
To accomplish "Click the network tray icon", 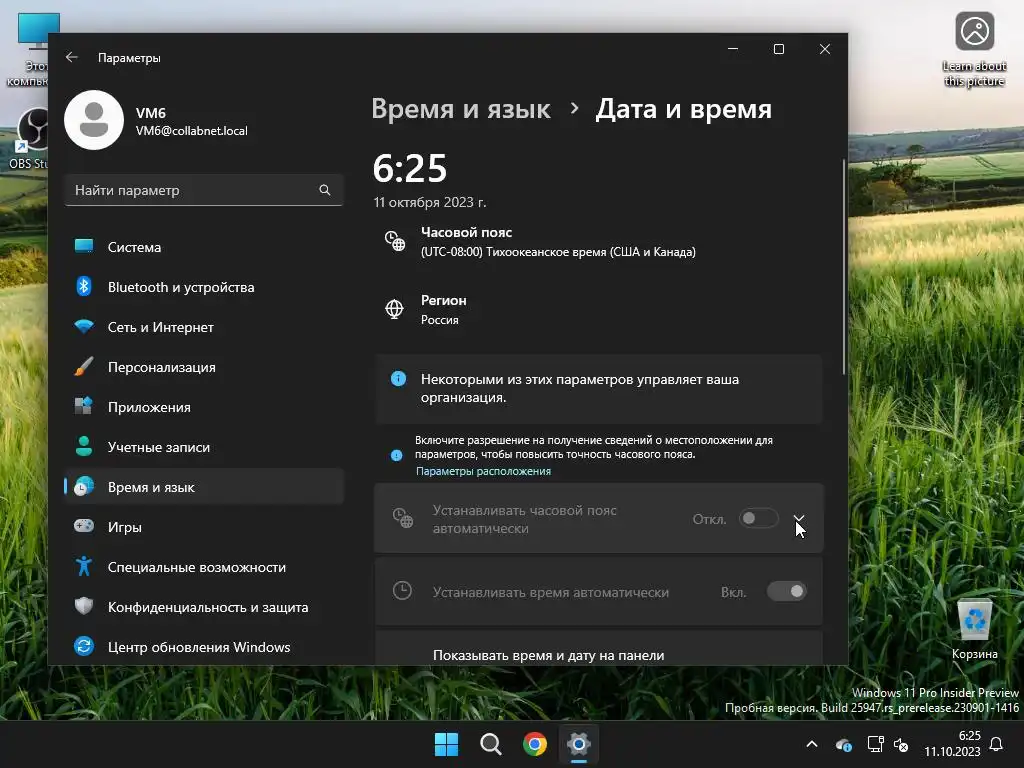I will (x=875, y=744).
